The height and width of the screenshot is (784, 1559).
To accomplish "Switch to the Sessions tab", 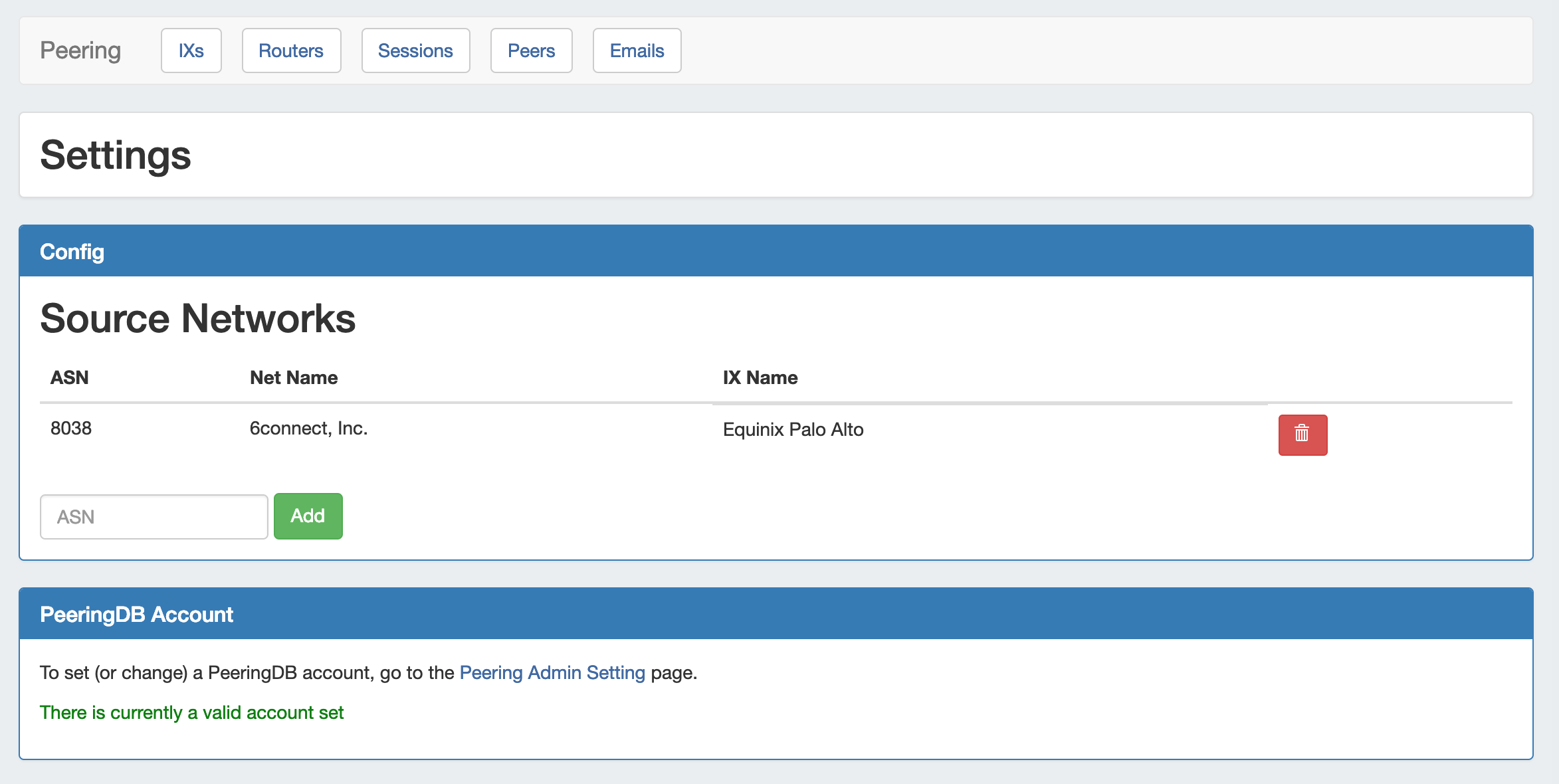I will (x=415, y=50).
